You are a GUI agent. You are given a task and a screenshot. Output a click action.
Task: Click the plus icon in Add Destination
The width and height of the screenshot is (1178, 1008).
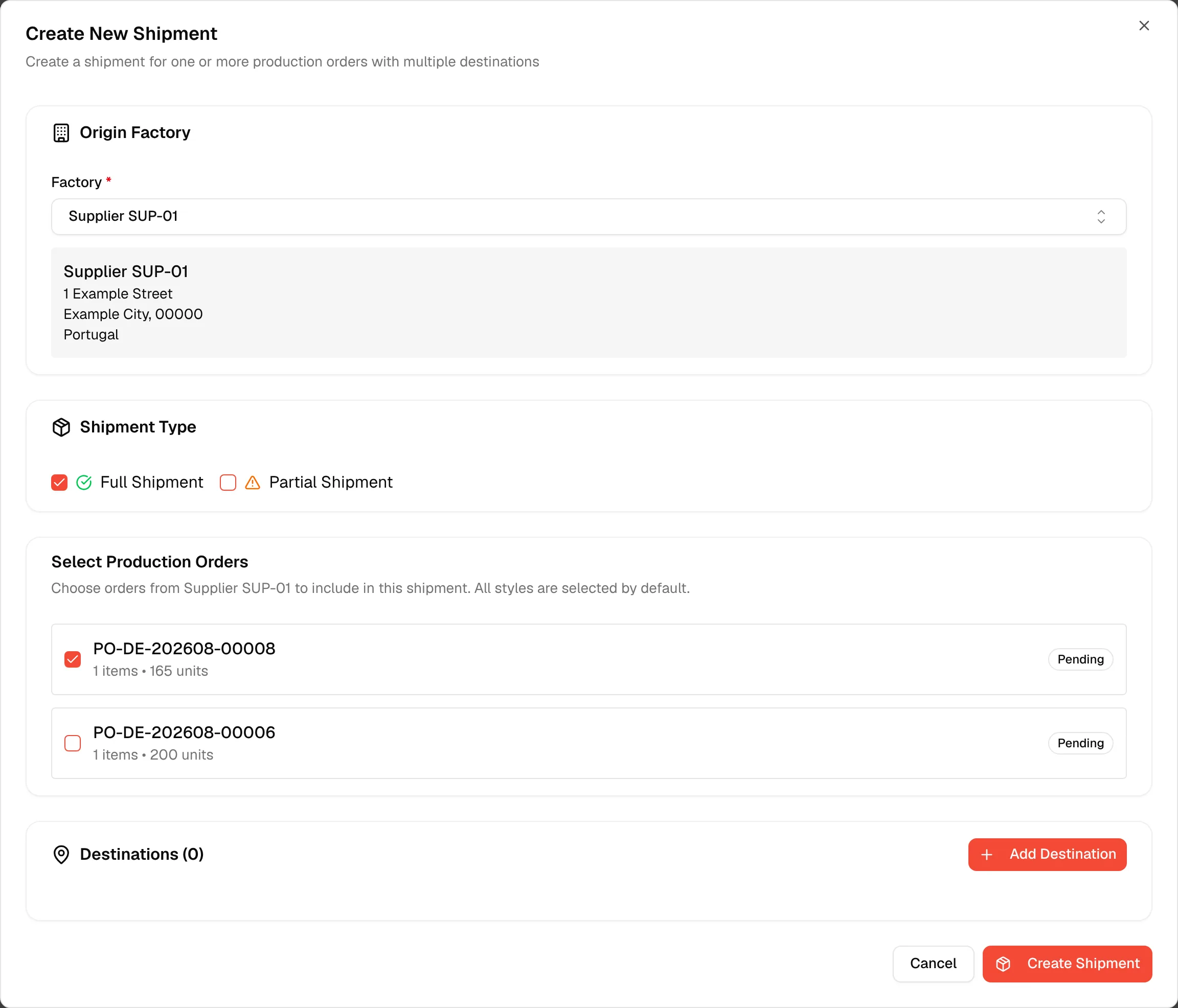[x=987, y=855]
